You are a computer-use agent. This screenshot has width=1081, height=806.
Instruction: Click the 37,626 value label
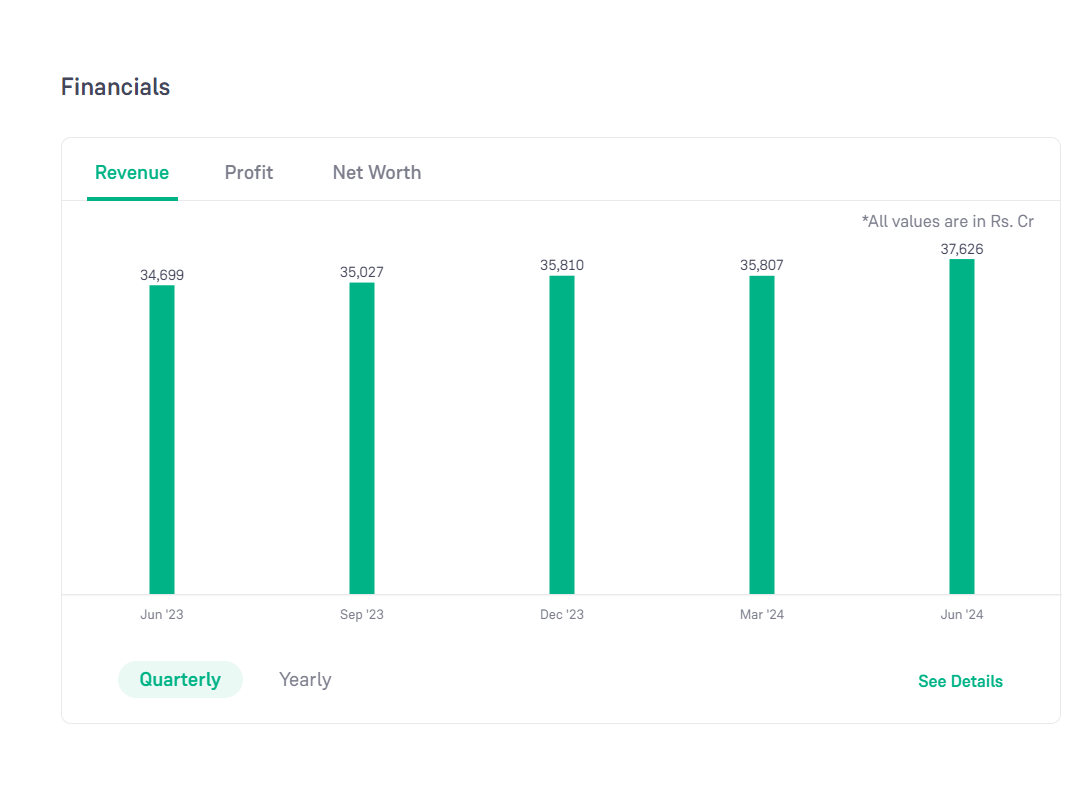pos(962,249)
